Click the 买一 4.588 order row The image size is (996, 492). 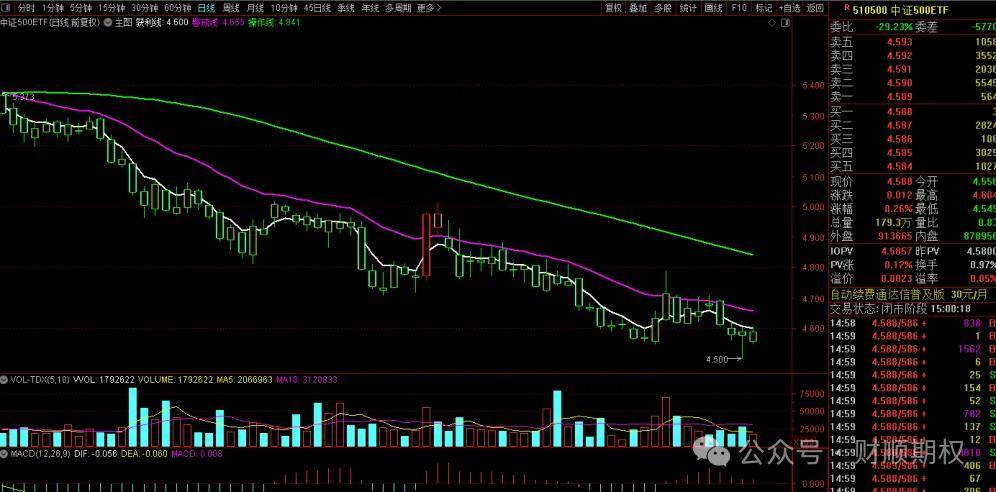tap(913, 112)
